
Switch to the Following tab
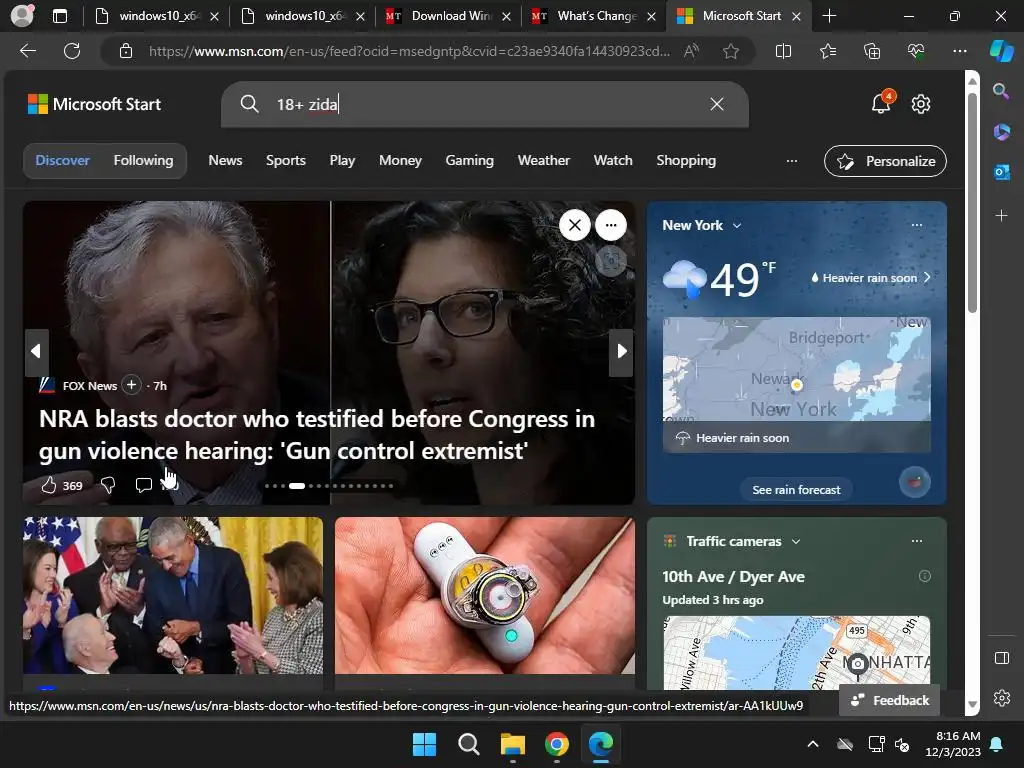coord(143,161)
